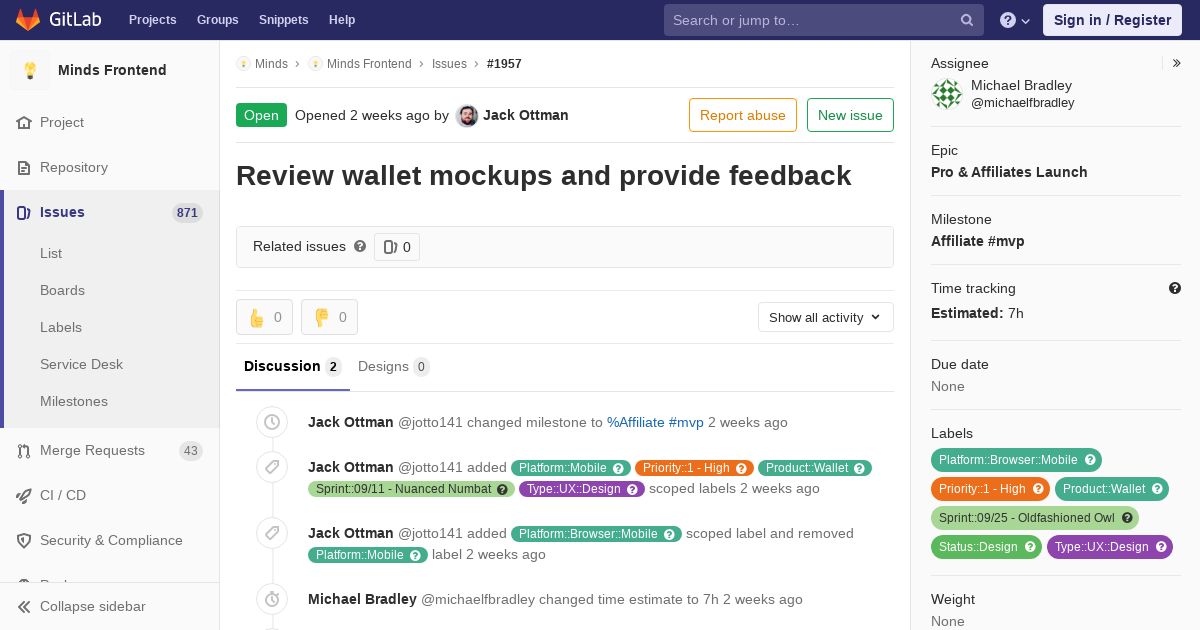Open the Repository icon in sidebar

tap(24, 167)
